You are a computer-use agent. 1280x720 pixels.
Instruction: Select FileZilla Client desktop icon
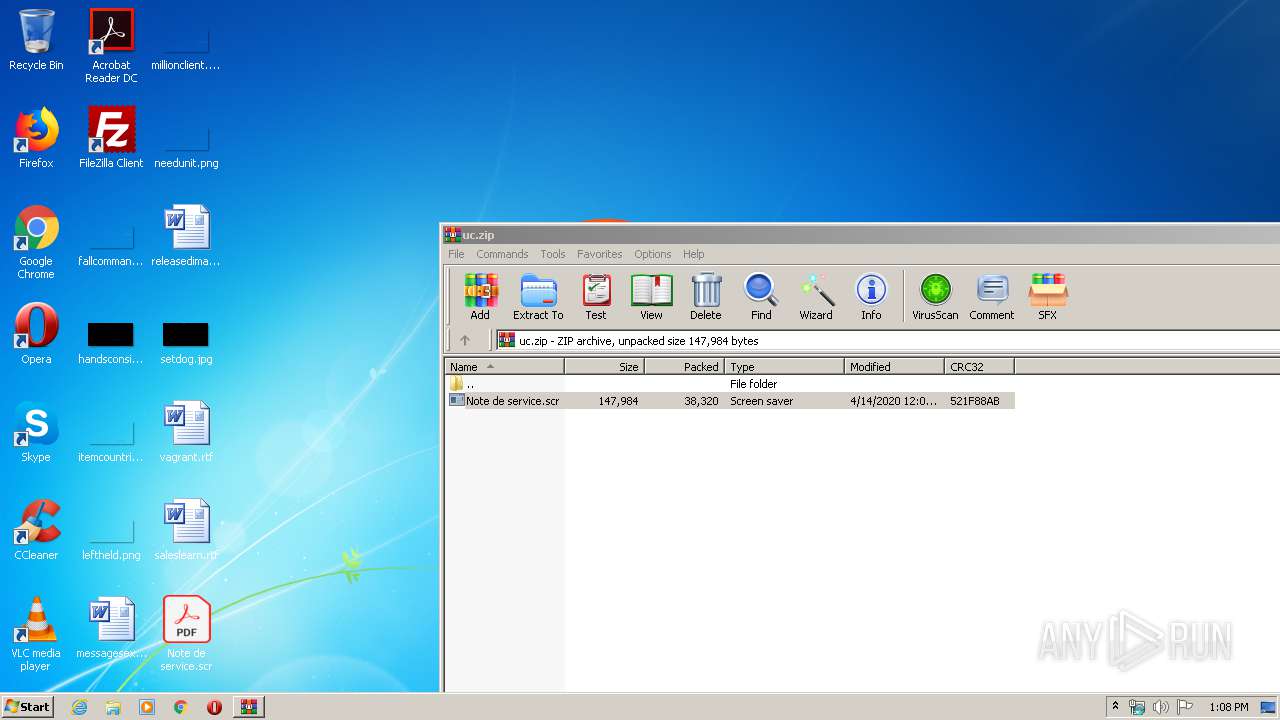pos(111,138)
